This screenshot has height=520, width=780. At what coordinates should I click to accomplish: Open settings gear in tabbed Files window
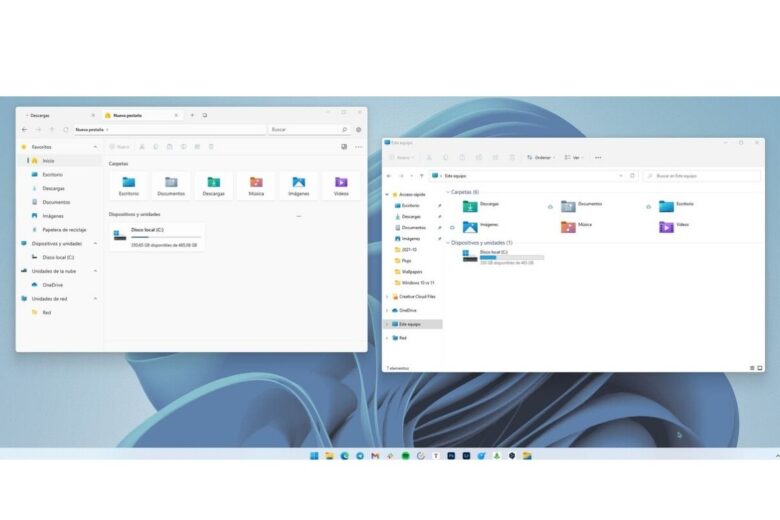(358, 129)
